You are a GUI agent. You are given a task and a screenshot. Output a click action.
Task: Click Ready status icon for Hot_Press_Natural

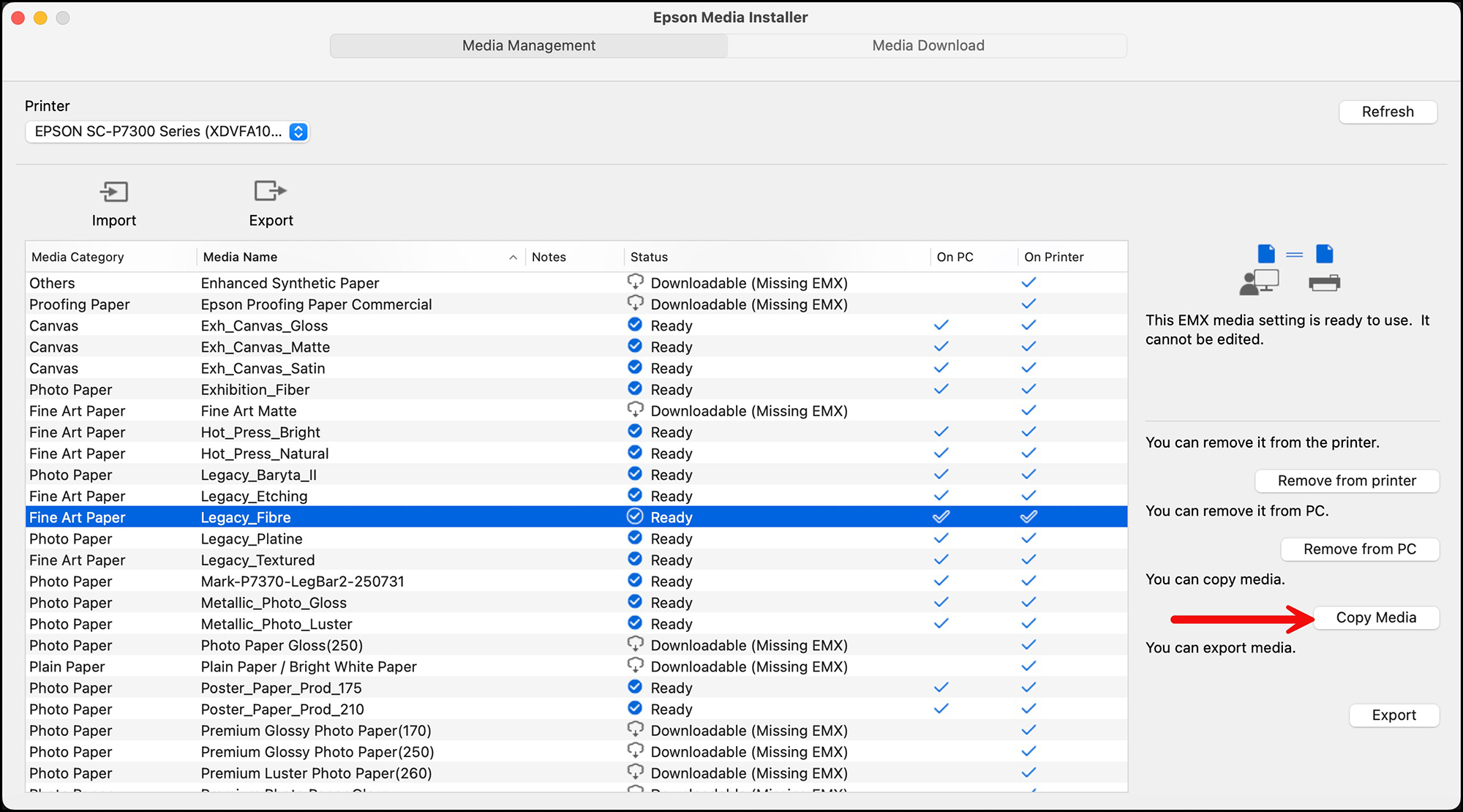(635, 452)
